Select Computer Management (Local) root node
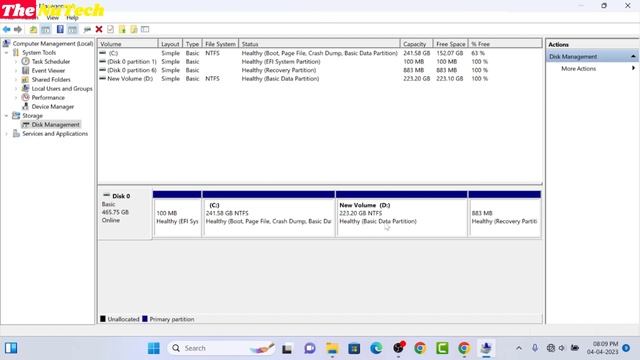Viewport: 640px width, 360px height. tap(53, 43)
